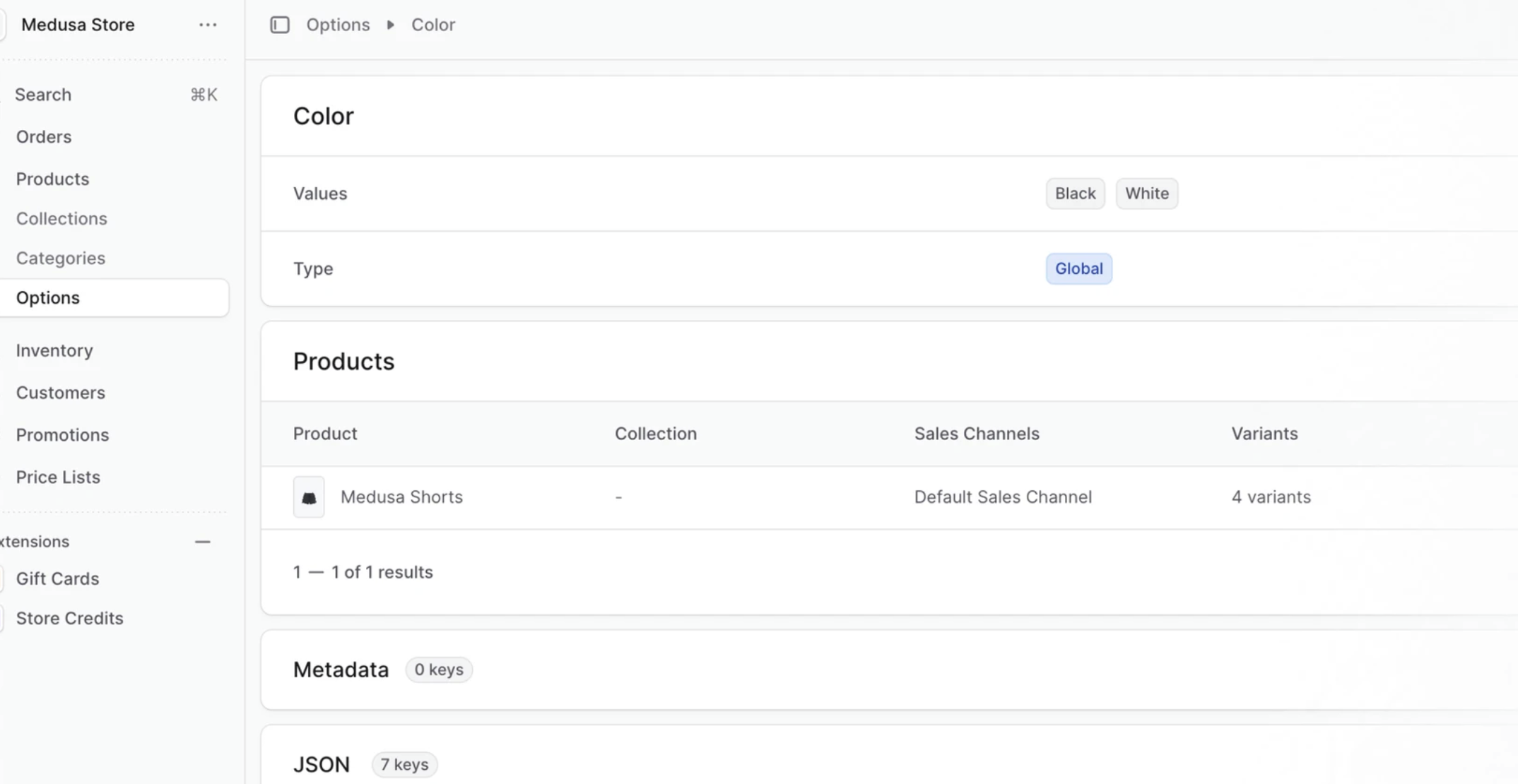
Task: Click the 0 keys Metadata badge
Action: click(439, 670)
